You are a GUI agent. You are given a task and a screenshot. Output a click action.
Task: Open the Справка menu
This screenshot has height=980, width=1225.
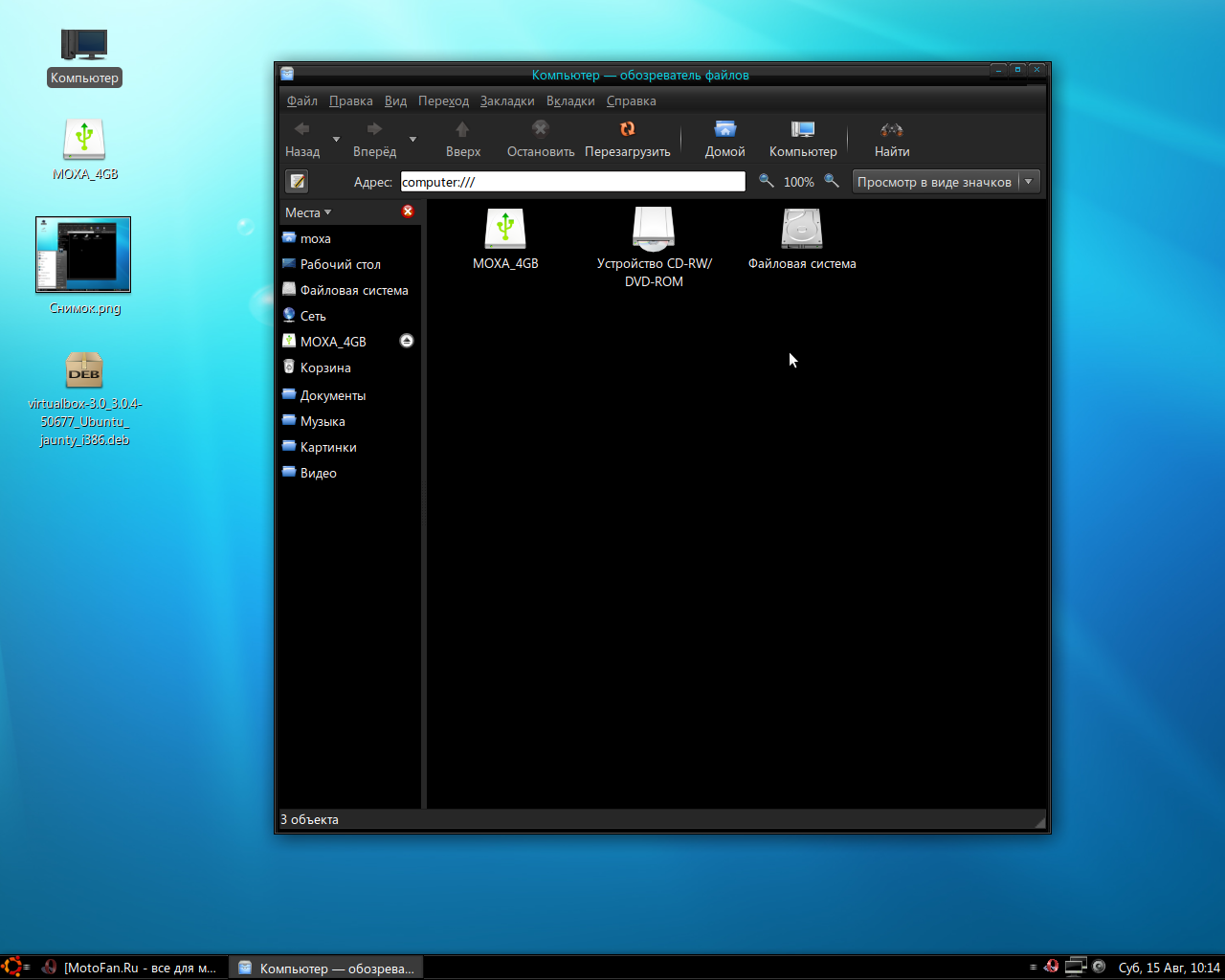(x=632, y=100)
